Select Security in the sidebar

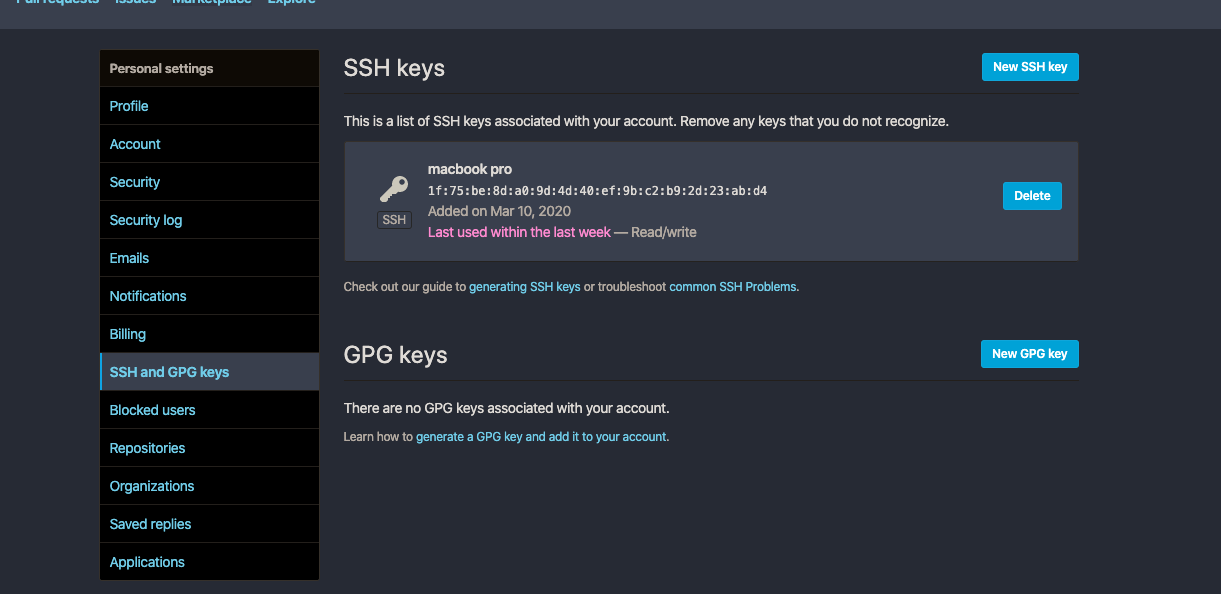[x=135, y=182]
